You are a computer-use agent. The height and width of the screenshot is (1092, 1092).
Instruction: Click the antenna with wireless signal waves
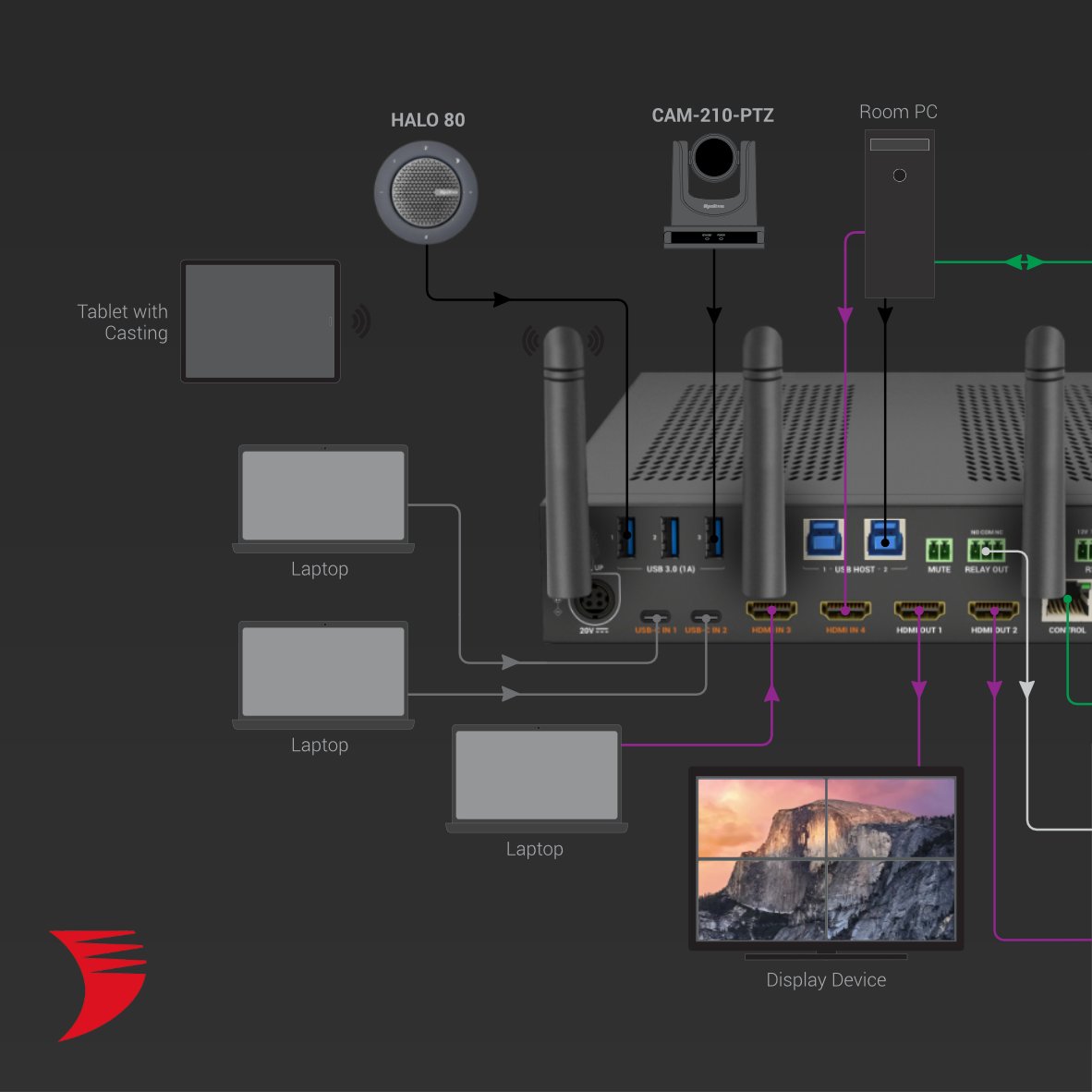point(564,463)
